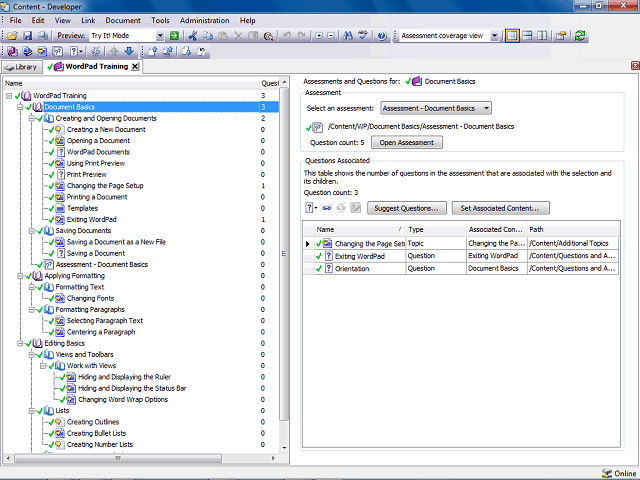Screen dimensions: 640x480
Task: Click the Open Assessment button
Action: pyautogui.click(x=407, y=142)
